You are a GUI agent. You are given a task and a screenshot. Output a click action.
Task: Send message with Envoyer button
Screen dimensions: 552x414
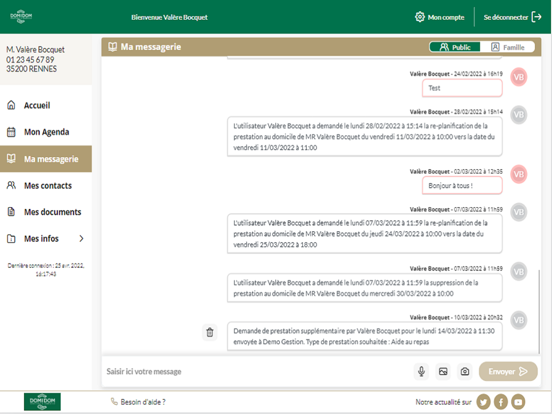coord(508,371)
